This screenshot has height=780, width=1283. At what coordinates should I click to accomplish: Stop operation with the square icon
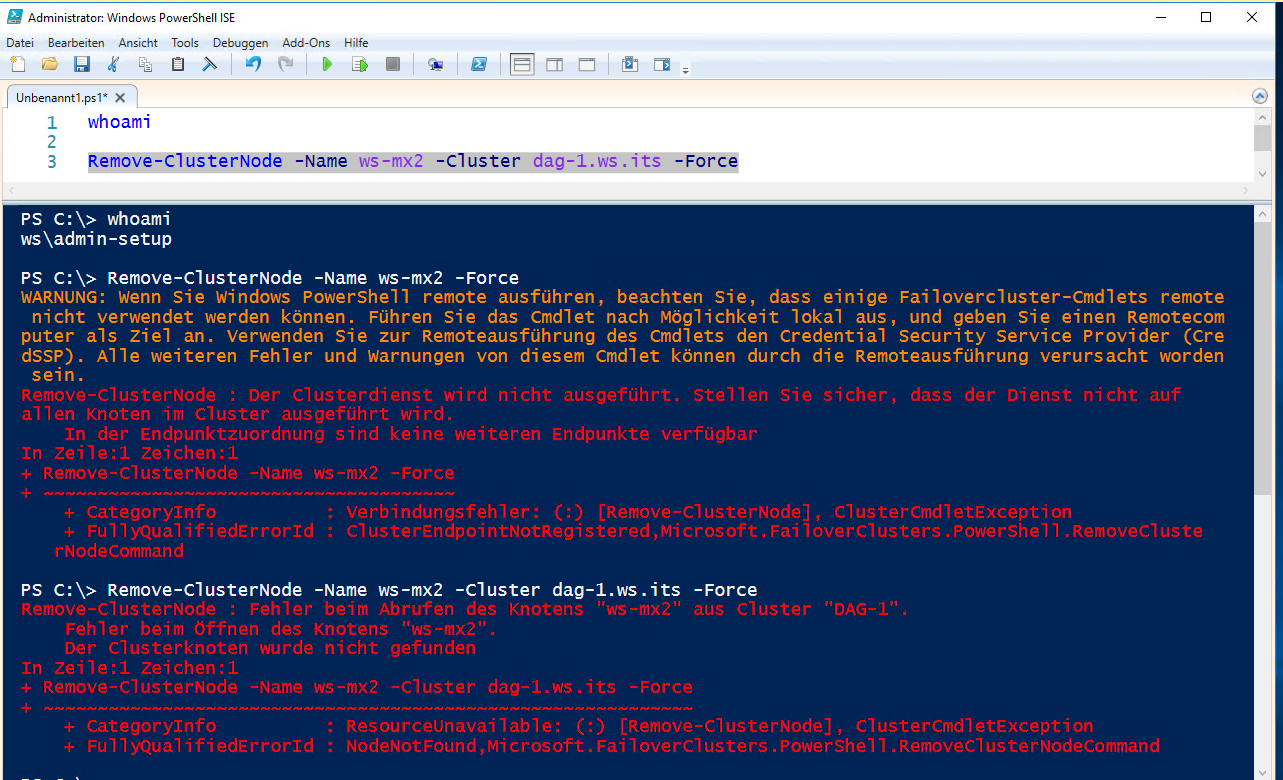pos(393,64)
